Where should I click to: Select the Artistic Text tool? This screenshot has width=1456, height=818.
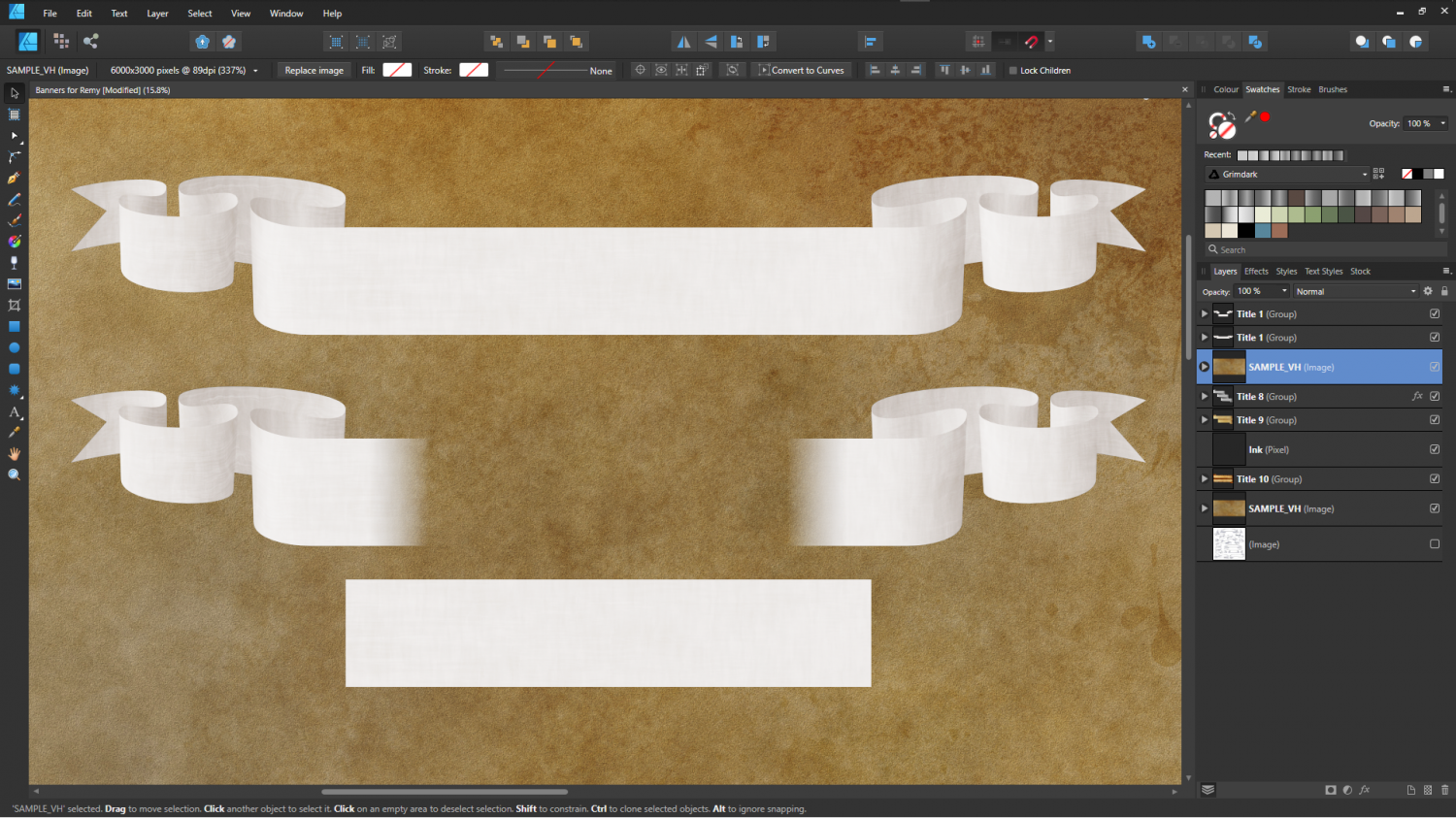(14, 411)
